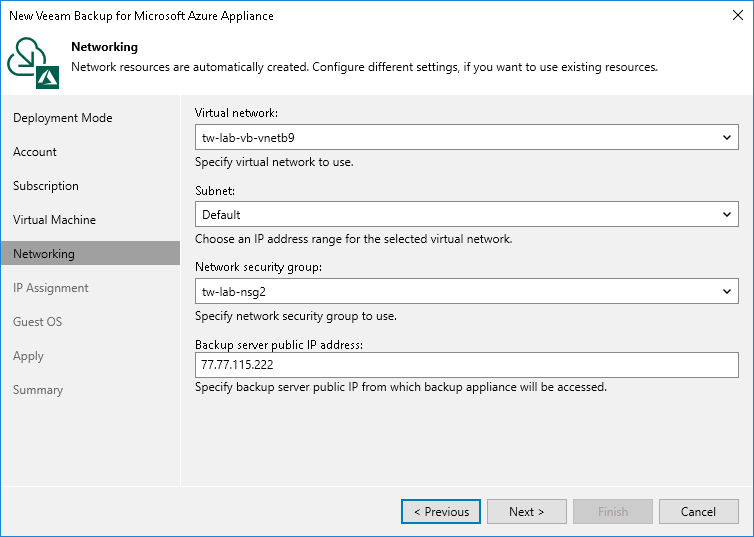
Task: Select the Guest OS step
Action: point(38,322)
